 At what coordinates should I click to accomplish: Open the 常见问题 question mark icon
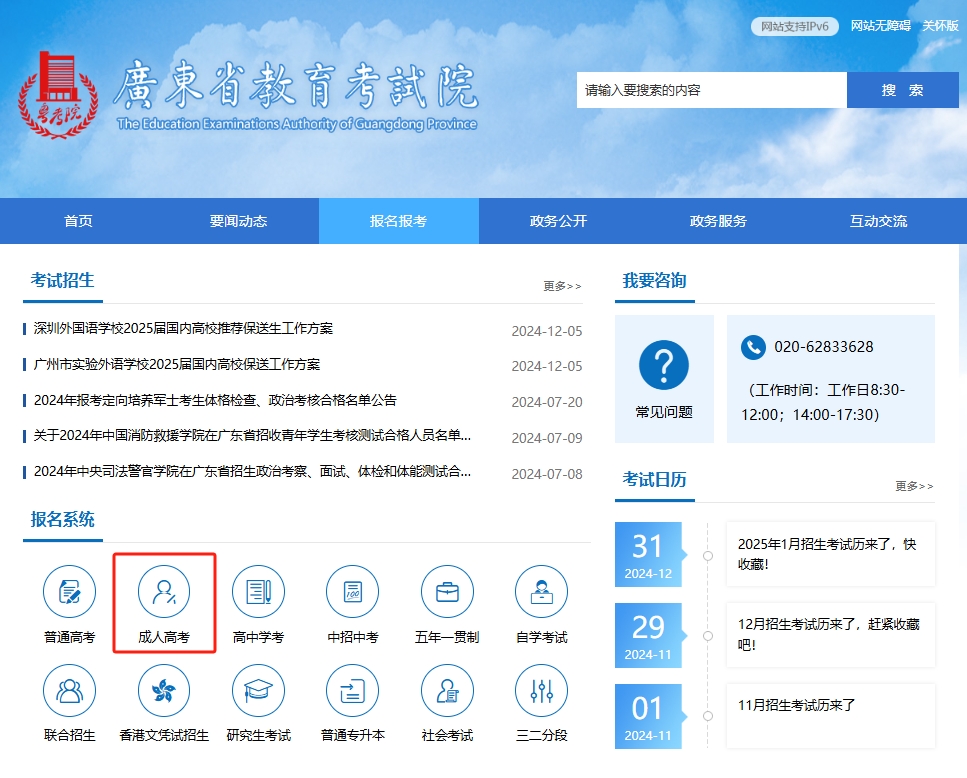(663, 363)
